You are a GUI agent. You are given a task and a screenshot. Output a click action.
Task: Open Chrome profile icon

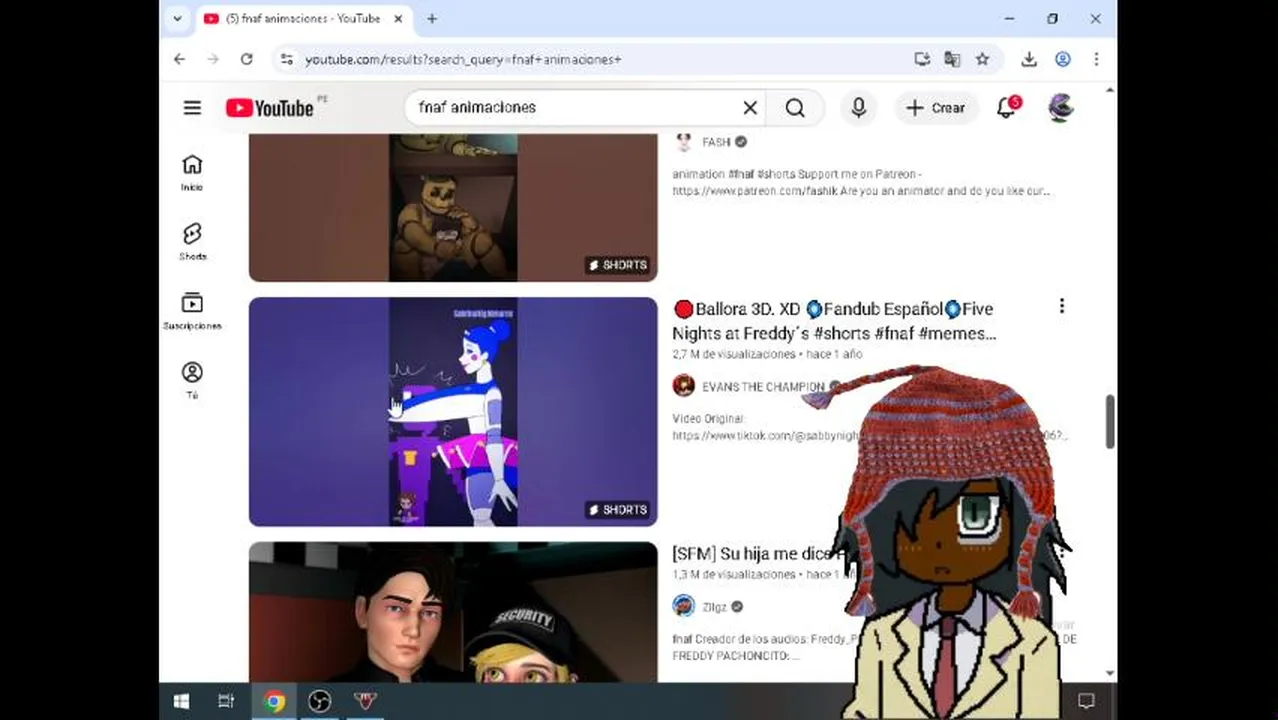pos(1063,59)
